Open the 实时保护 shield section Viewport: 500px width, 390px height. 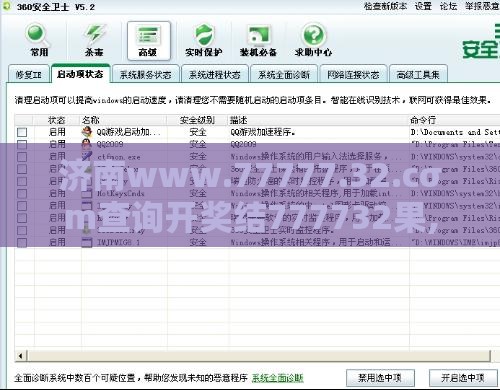point(204,40)
